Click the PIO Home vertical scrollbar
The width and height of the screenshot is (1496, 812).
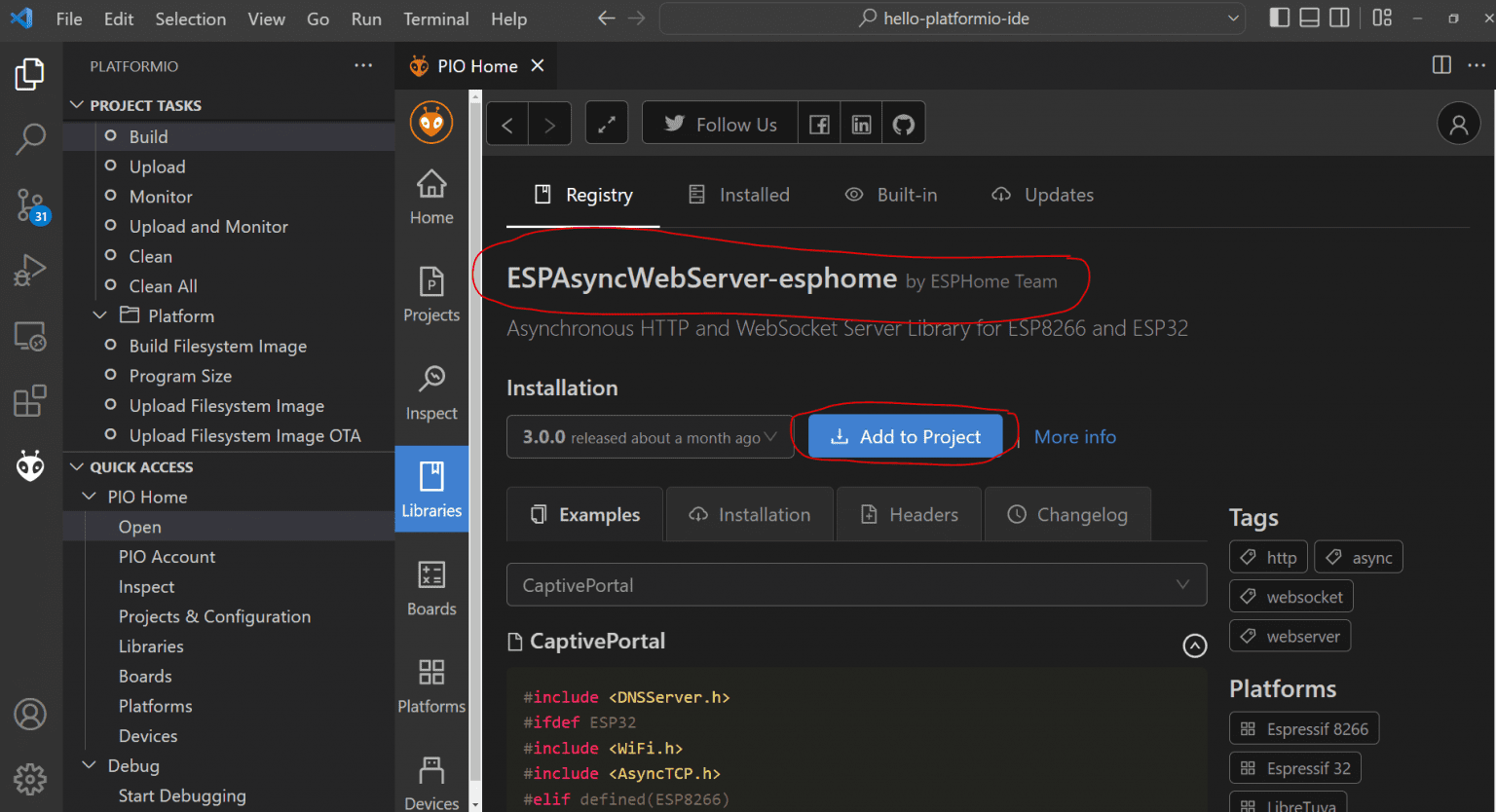[475, 438]
